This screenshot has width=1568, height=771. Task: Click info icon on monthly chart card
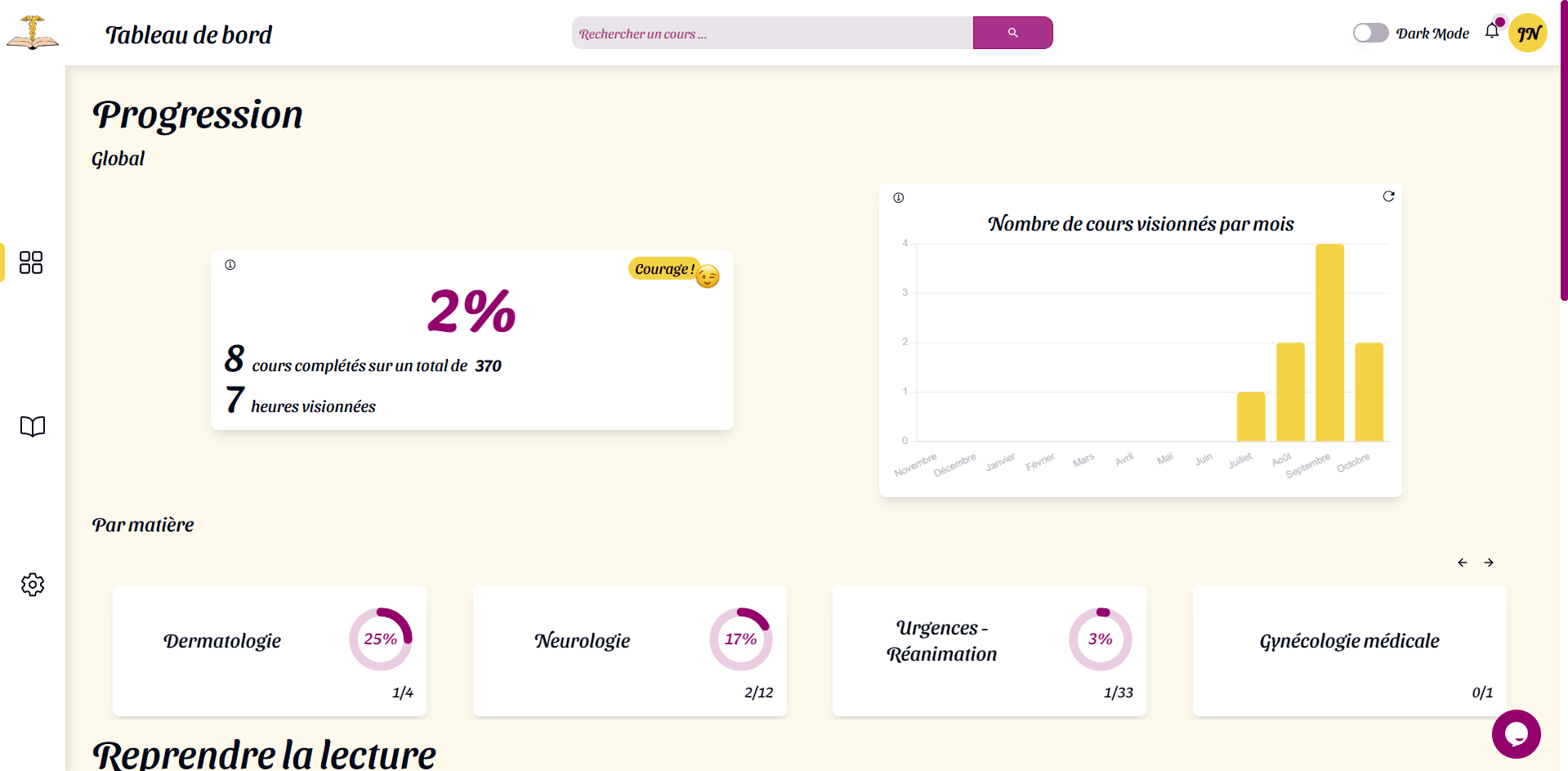coord(899,198)
